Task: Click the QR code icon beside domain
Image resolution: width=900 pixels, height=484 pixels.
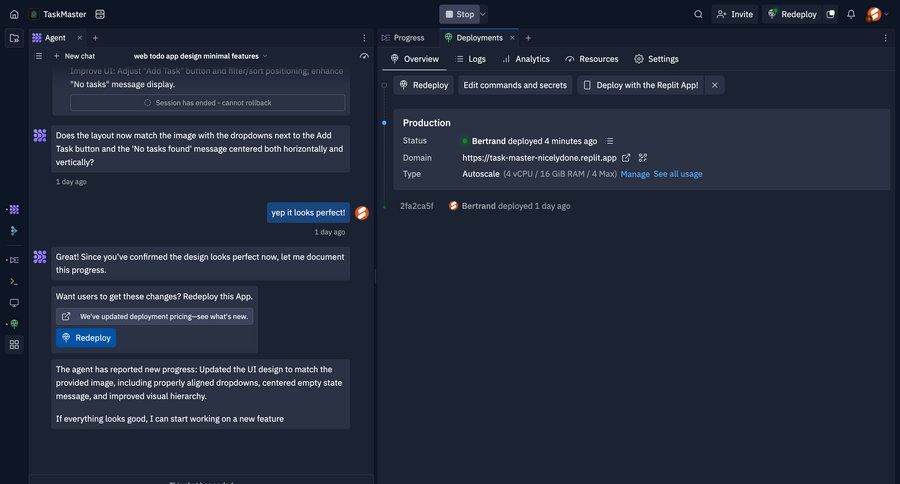Action: coord(643,158)
